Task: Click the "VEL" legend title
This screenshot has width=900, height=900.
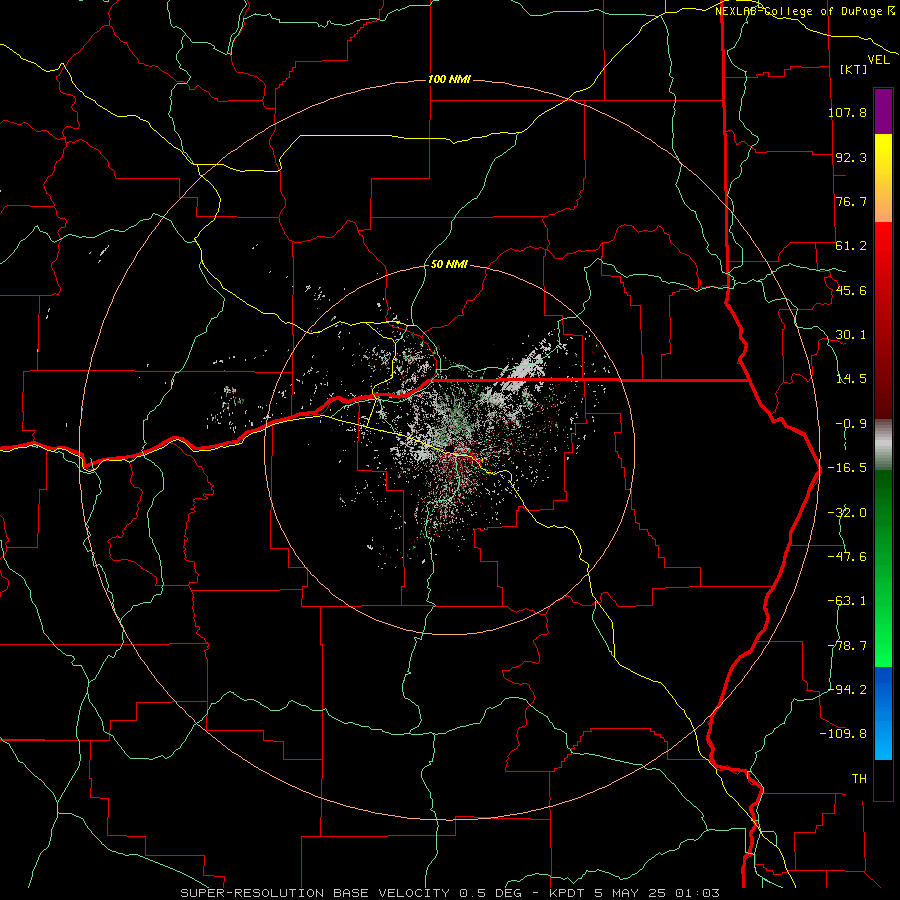Action: click(x=878, y=59)
